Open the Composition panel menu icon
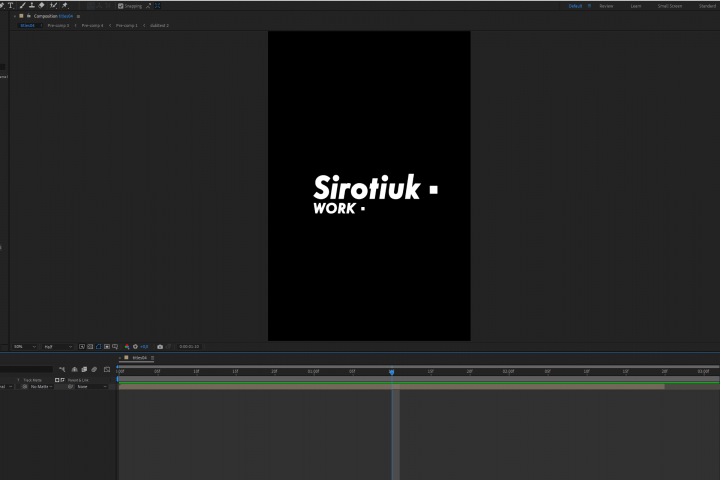Viewport: 720px width, 480px height. point(79,17)
